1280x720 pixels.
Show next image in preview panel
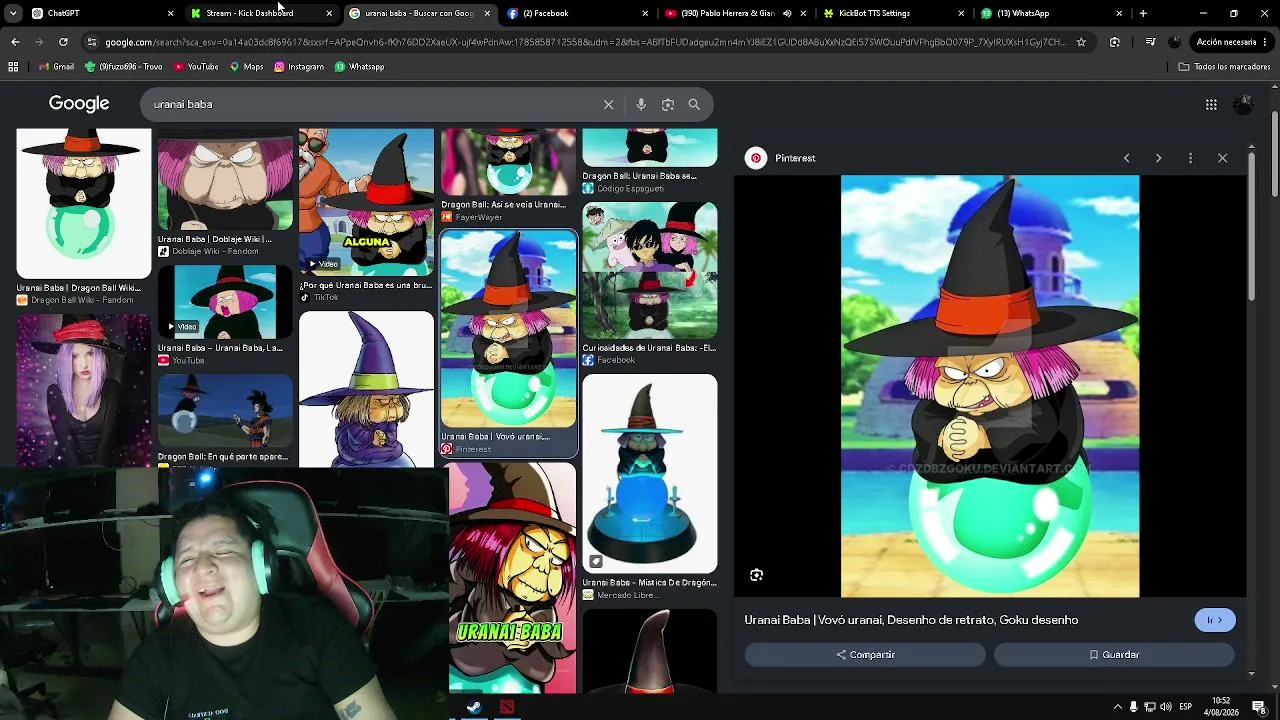coord(1158,158)
